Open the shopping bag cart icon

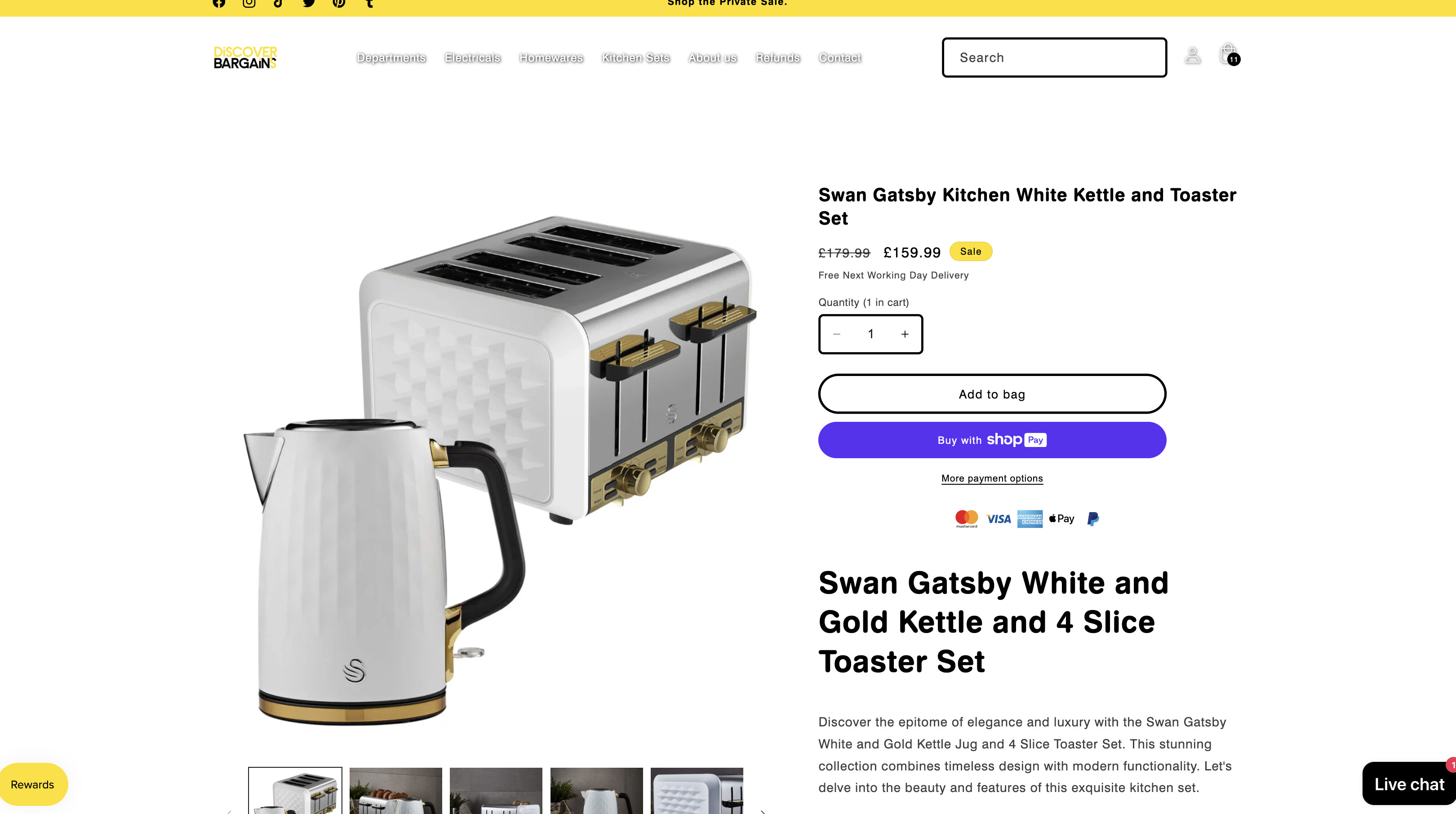coord(1228,55)
